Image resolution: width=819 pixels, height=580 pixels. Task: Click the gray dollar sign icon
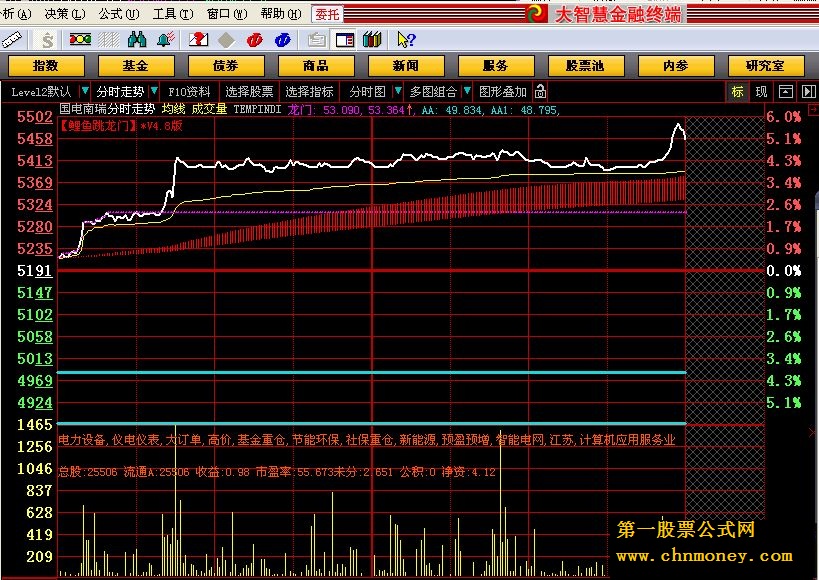coord(48,40)
